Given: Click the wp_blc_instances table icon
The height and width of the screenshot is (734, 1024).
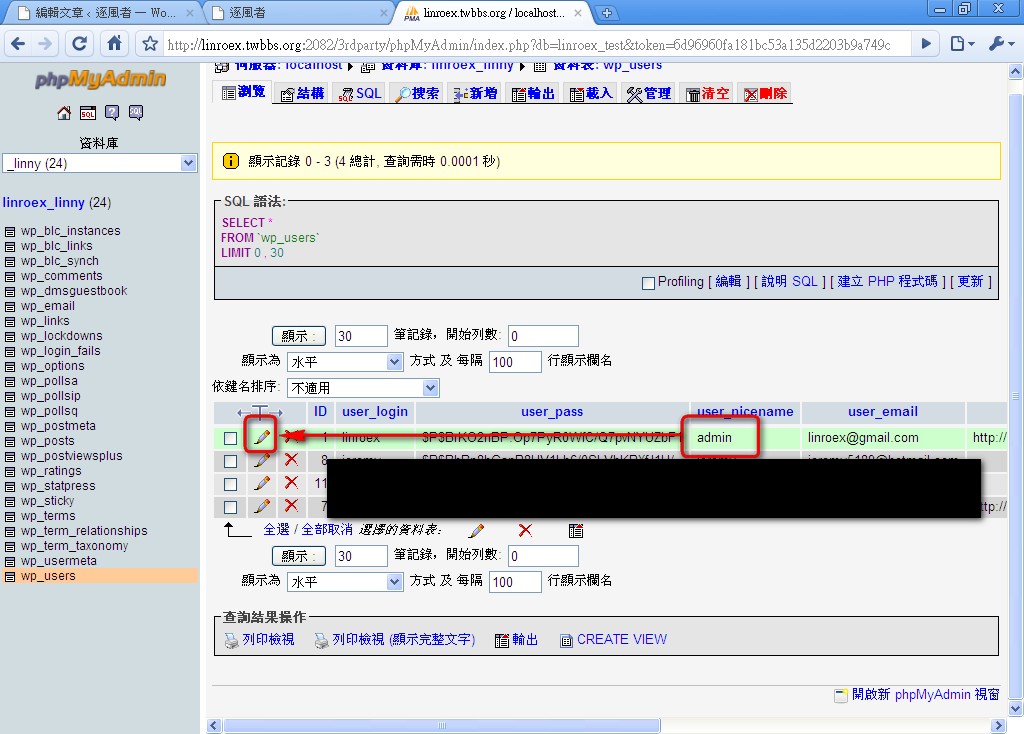Looking at the screenshot, I should [10, 232].
